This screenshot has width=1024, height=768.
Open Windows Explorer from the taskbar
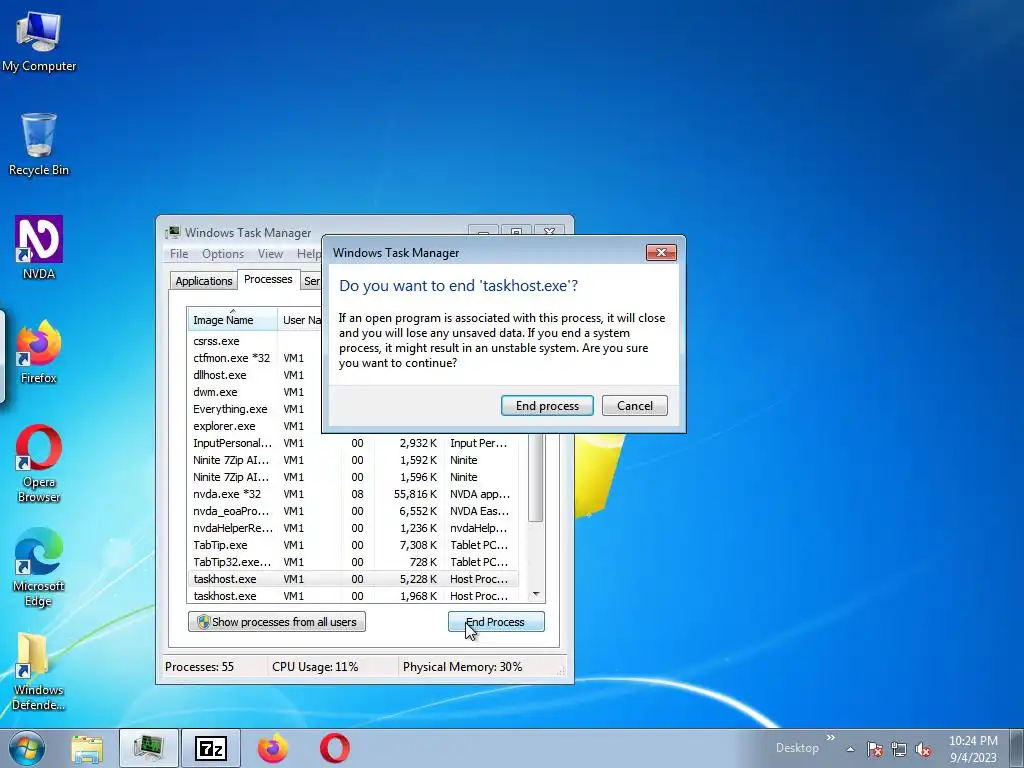[x=87, y=748]
